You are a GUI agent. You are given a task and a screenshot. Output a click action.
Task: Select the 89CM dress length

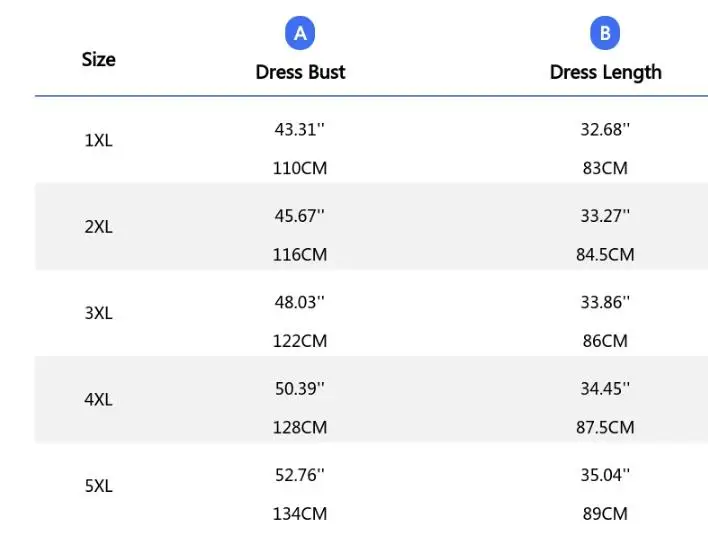(605, 514)
